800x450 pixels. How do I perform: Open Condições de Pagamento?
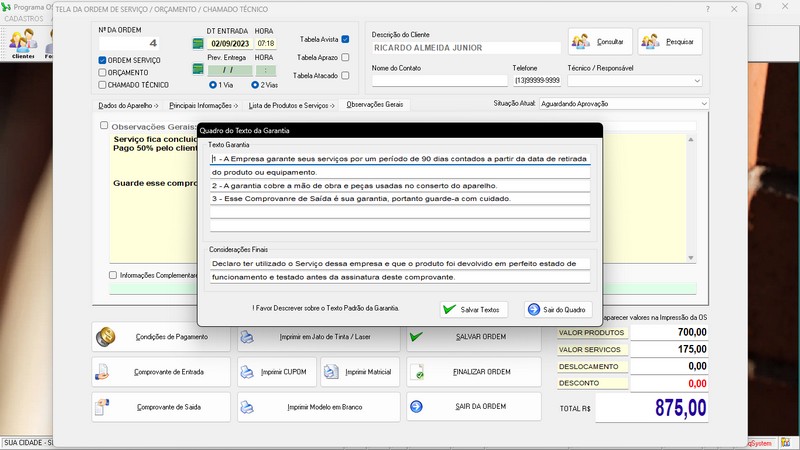[x=161, y=337]
